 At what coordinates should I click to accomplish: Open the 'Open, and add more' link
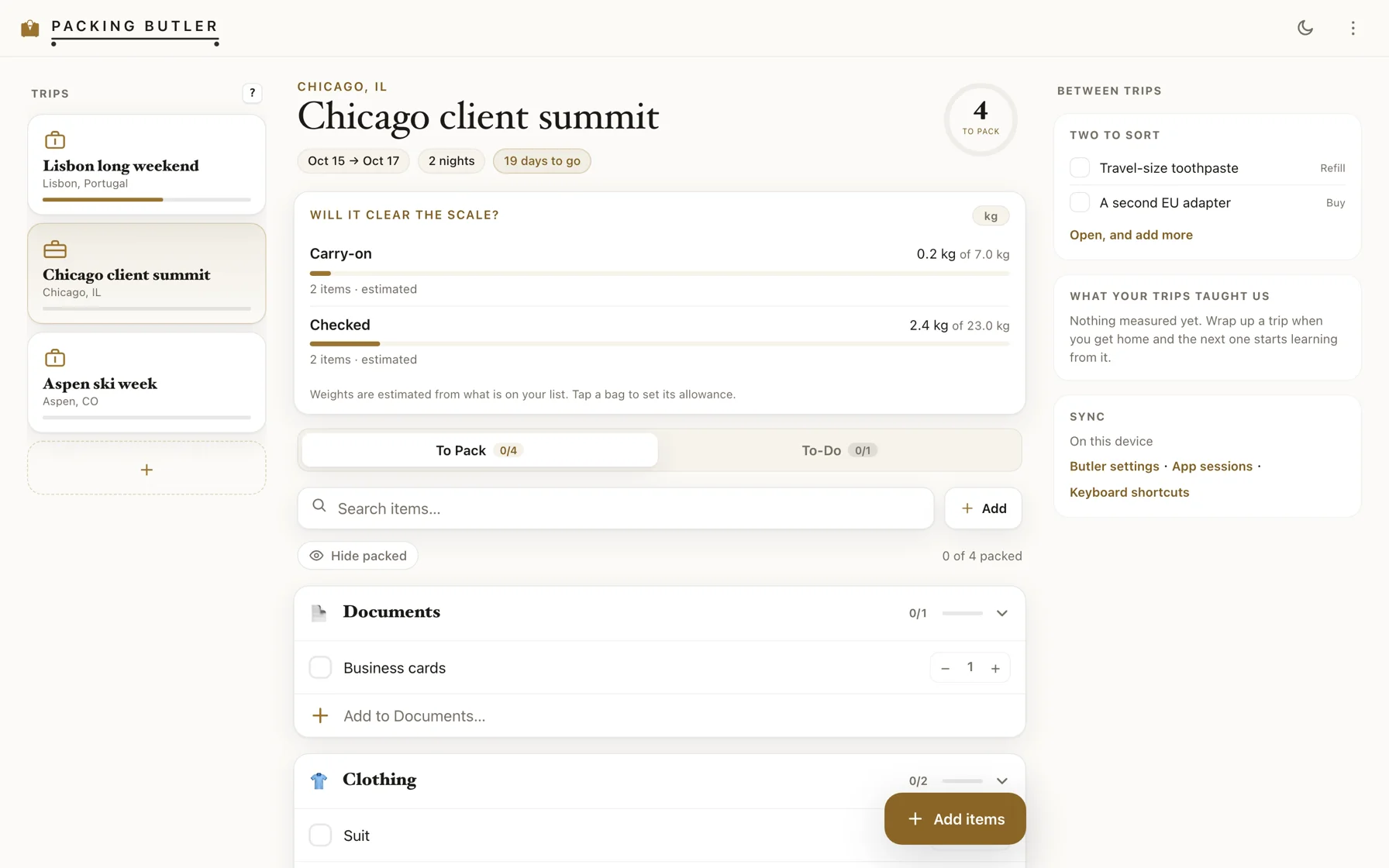pos(1131,235)
